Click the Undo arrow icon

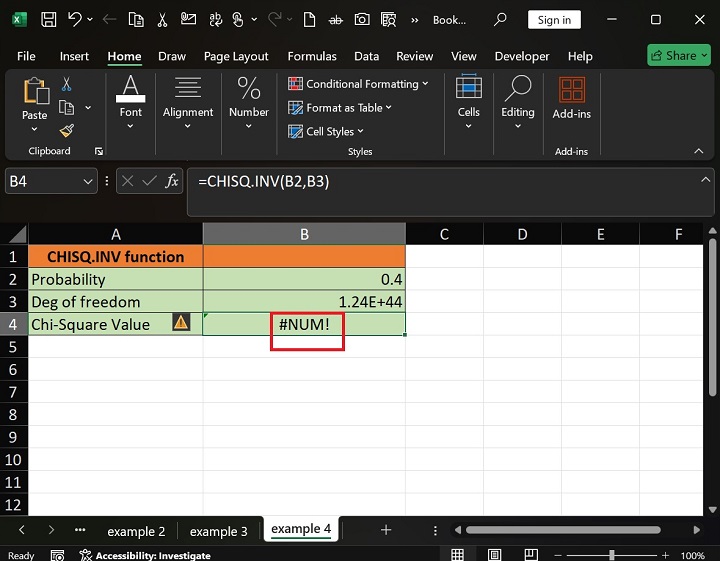point(75,19)
